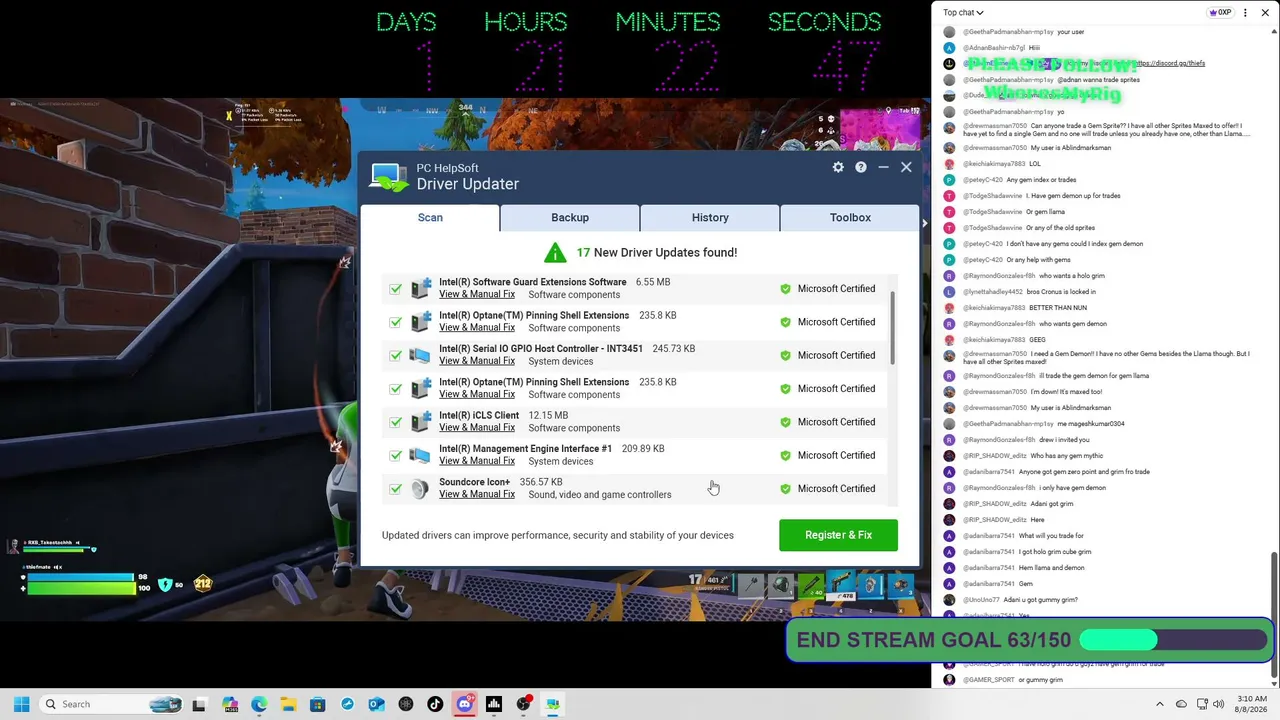Uncheck Intel Software Guard Extensions Software driver
1280x720 pixels.
pos(396,289)
